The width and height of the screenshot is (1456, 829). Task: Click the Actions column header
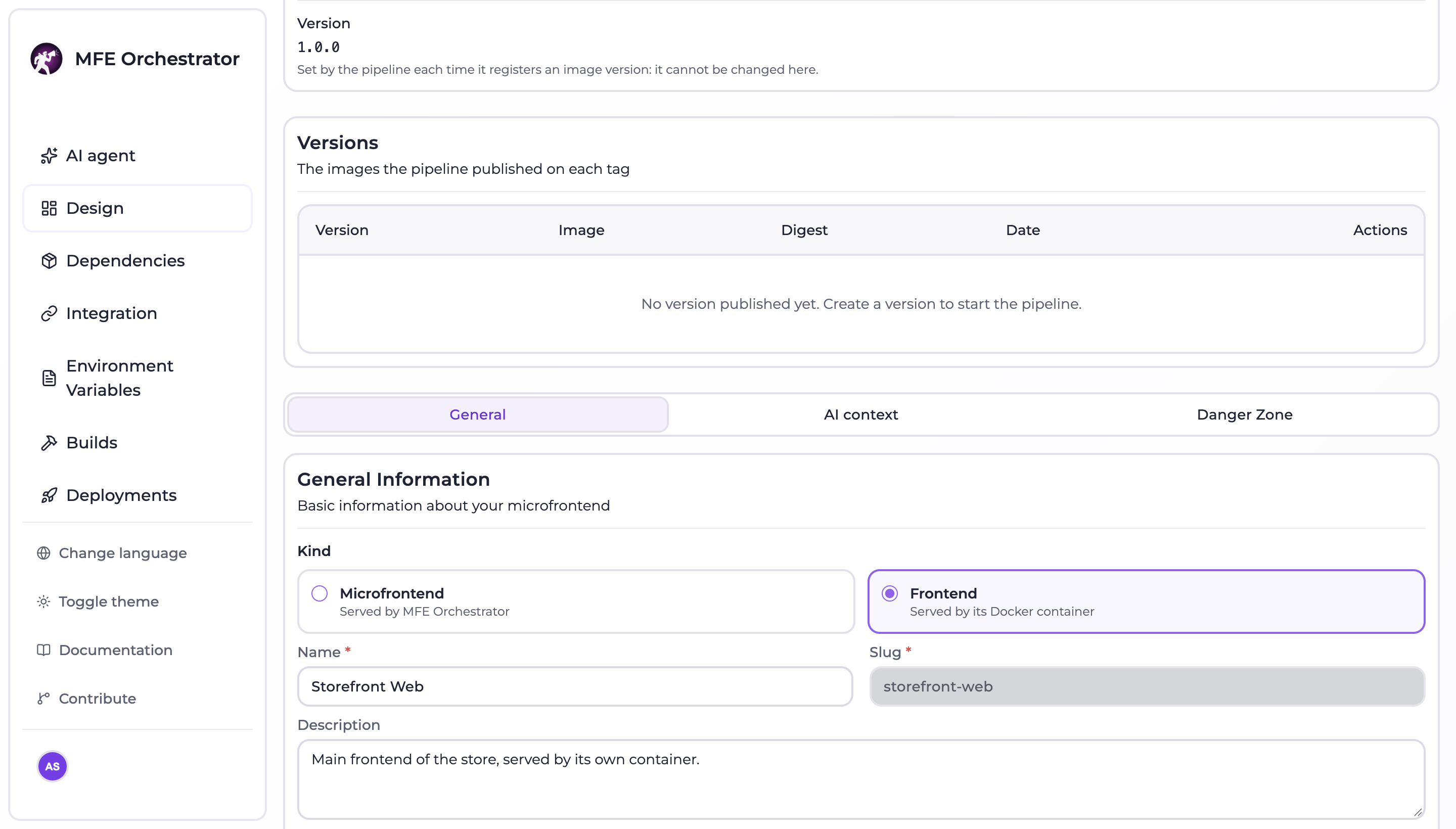click(x=1380, y=230)
